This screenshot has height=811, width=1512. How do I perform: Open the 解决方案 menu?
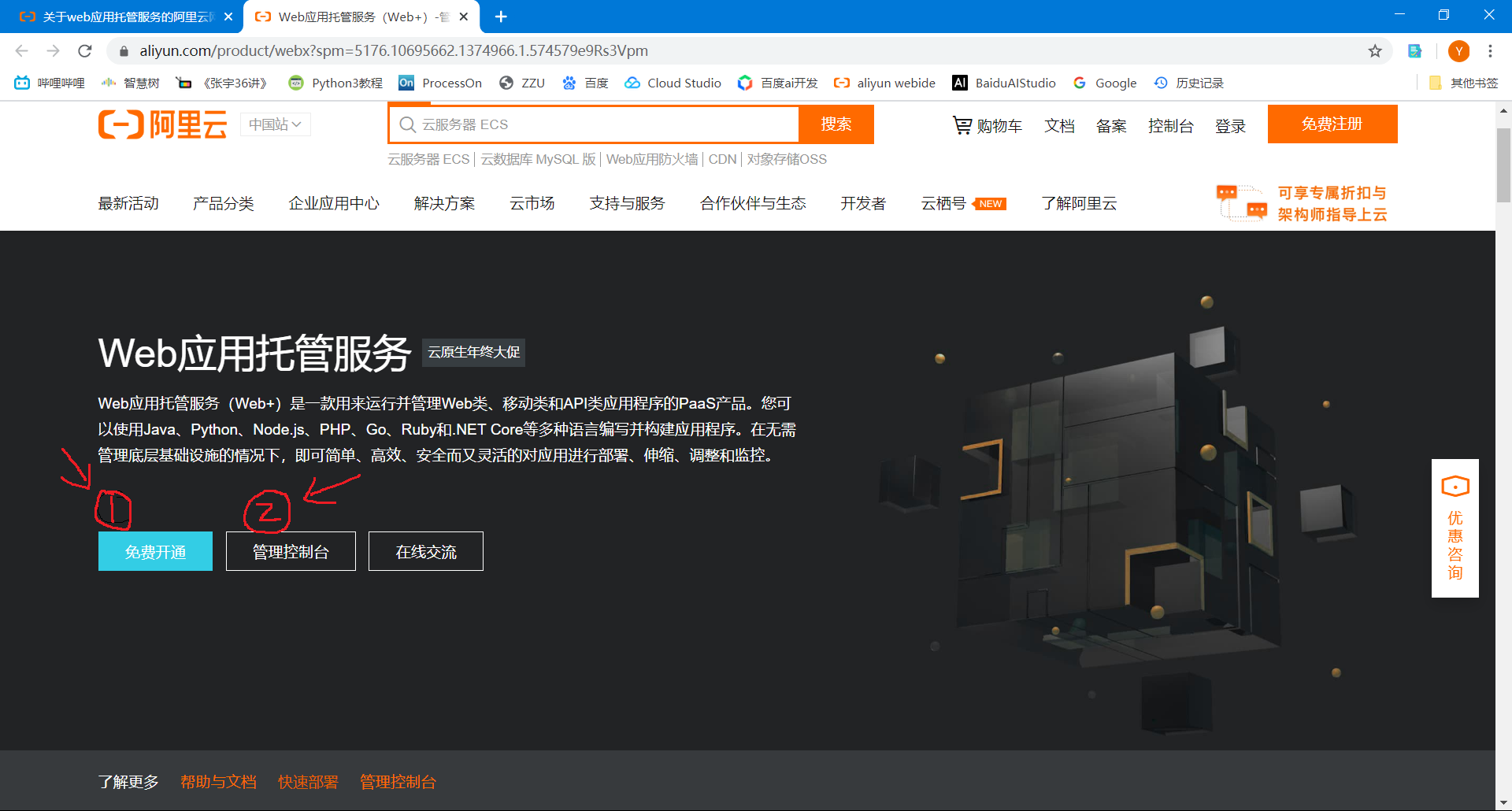click(x=445, y=203)
